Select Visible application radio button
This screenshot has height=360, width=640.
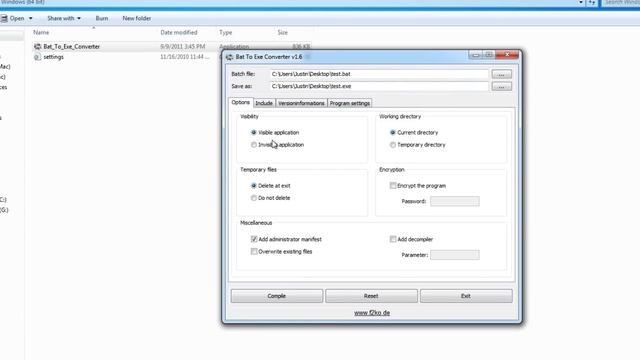tap(254, 133)
